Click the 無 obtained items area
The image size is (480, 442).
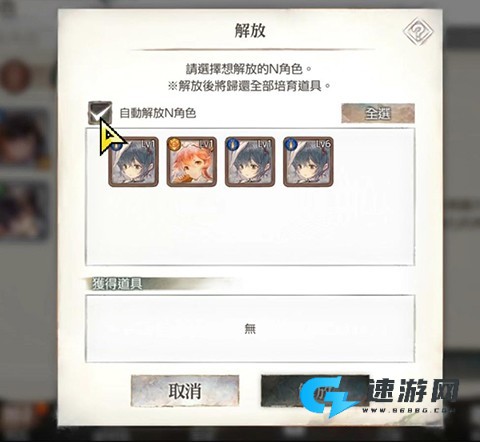[250, 329]
